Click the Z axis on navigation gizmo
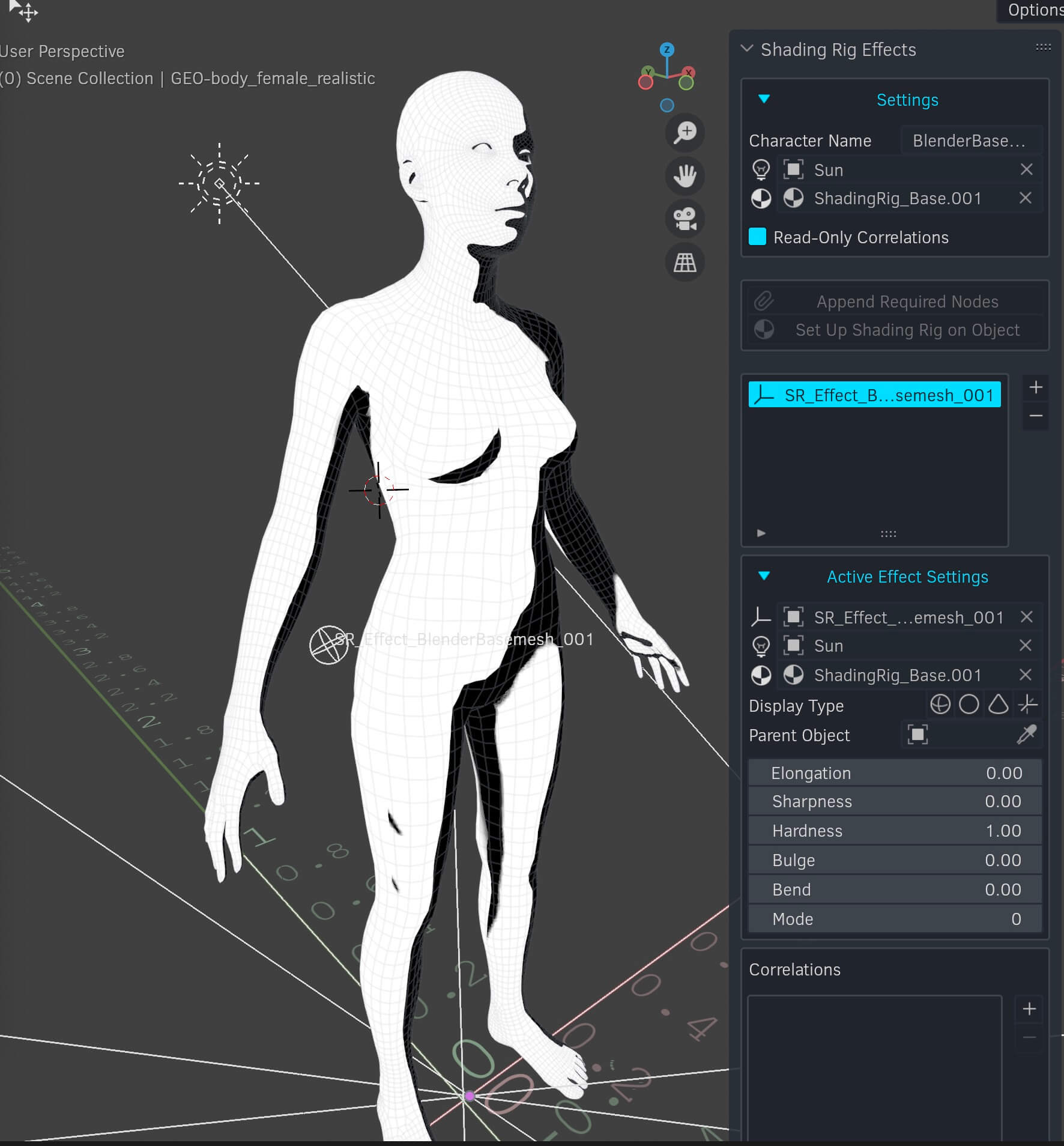 point(667,50)
